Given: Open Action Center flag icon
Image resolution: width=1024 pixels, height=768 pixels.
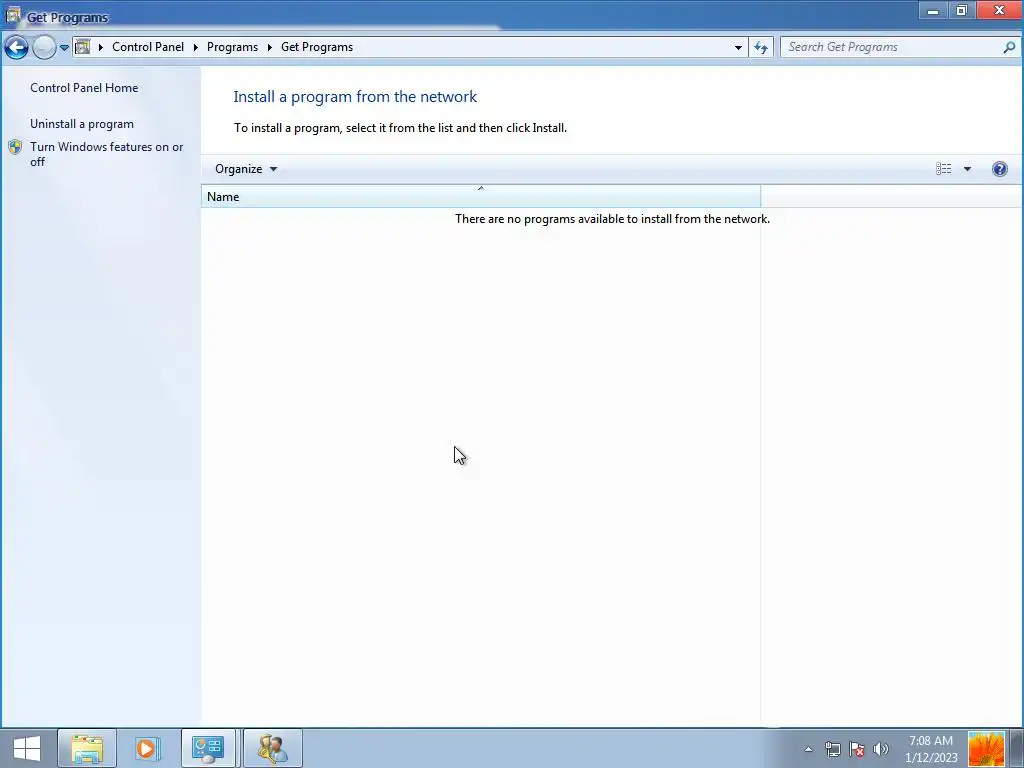Looking at the screenshot, I should pos(856,749).
